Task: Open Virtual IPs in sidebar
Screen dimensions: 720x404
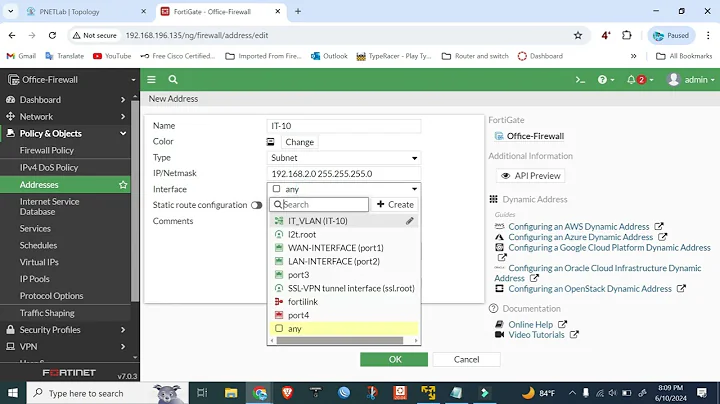Action: click(39, 262)
